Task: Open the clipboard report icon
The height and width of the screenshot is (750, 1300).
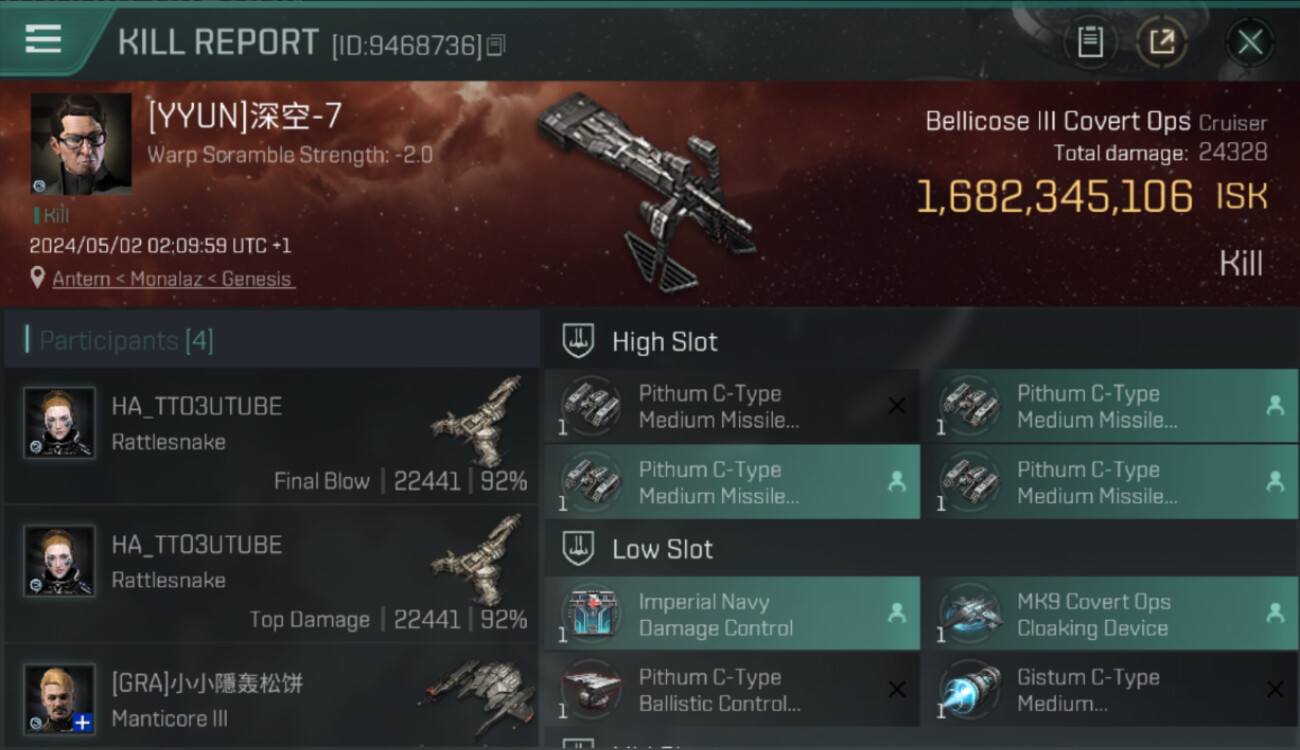Action: (1089, 42)
